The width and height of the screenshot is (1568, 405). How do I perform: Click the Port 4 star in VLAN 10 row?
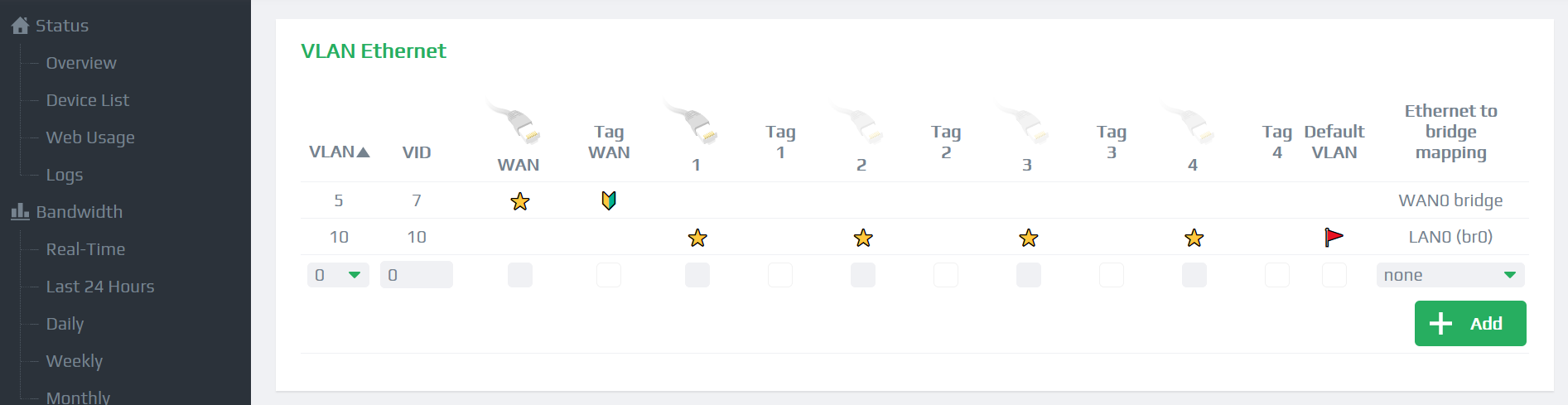1194,238
